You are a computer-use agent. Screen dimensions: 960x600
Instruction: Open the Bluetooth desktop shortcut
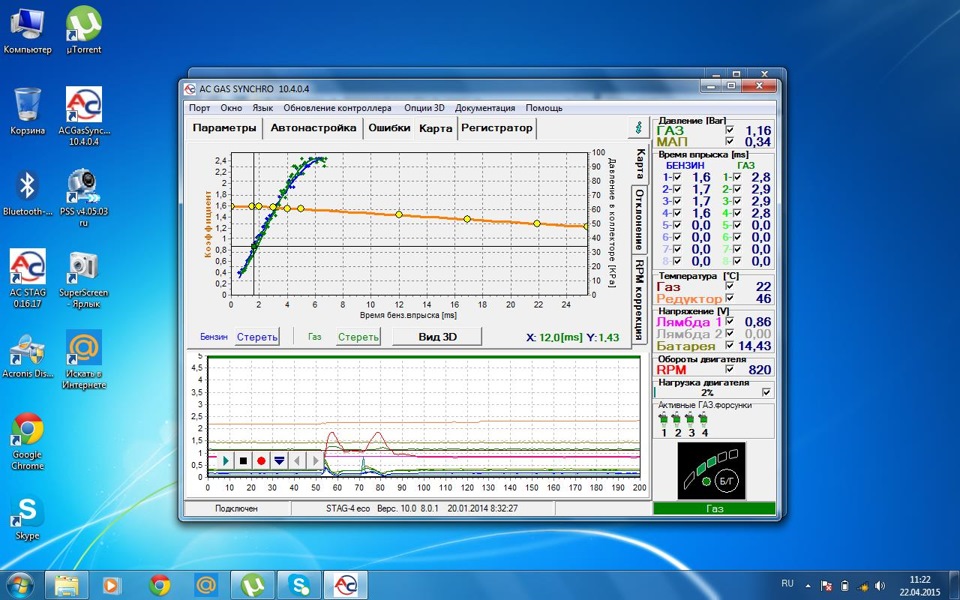tap(28, 193)
